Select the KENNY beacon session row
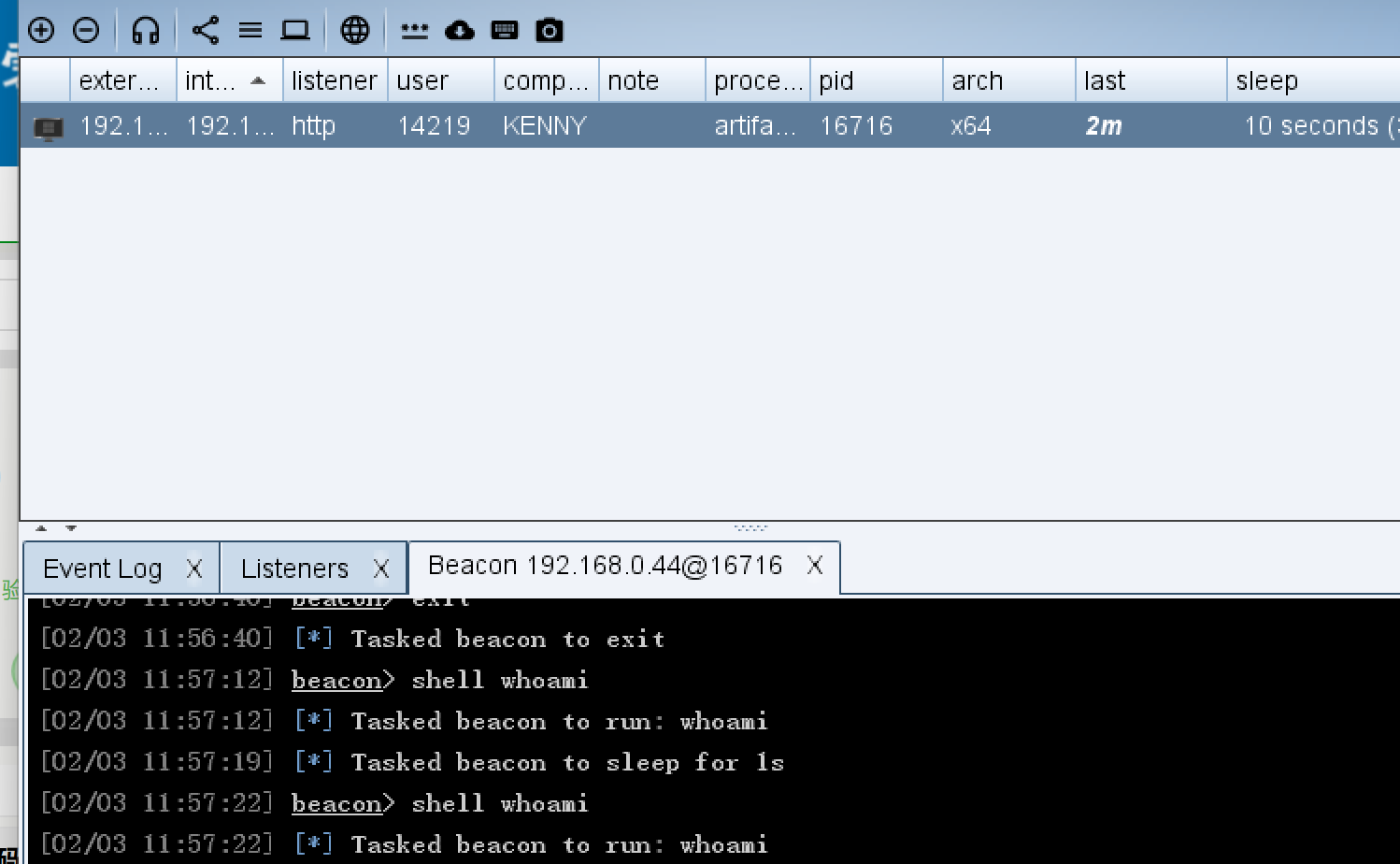Viewport: 1400px width, 864px height. click(x=544, y=126)
